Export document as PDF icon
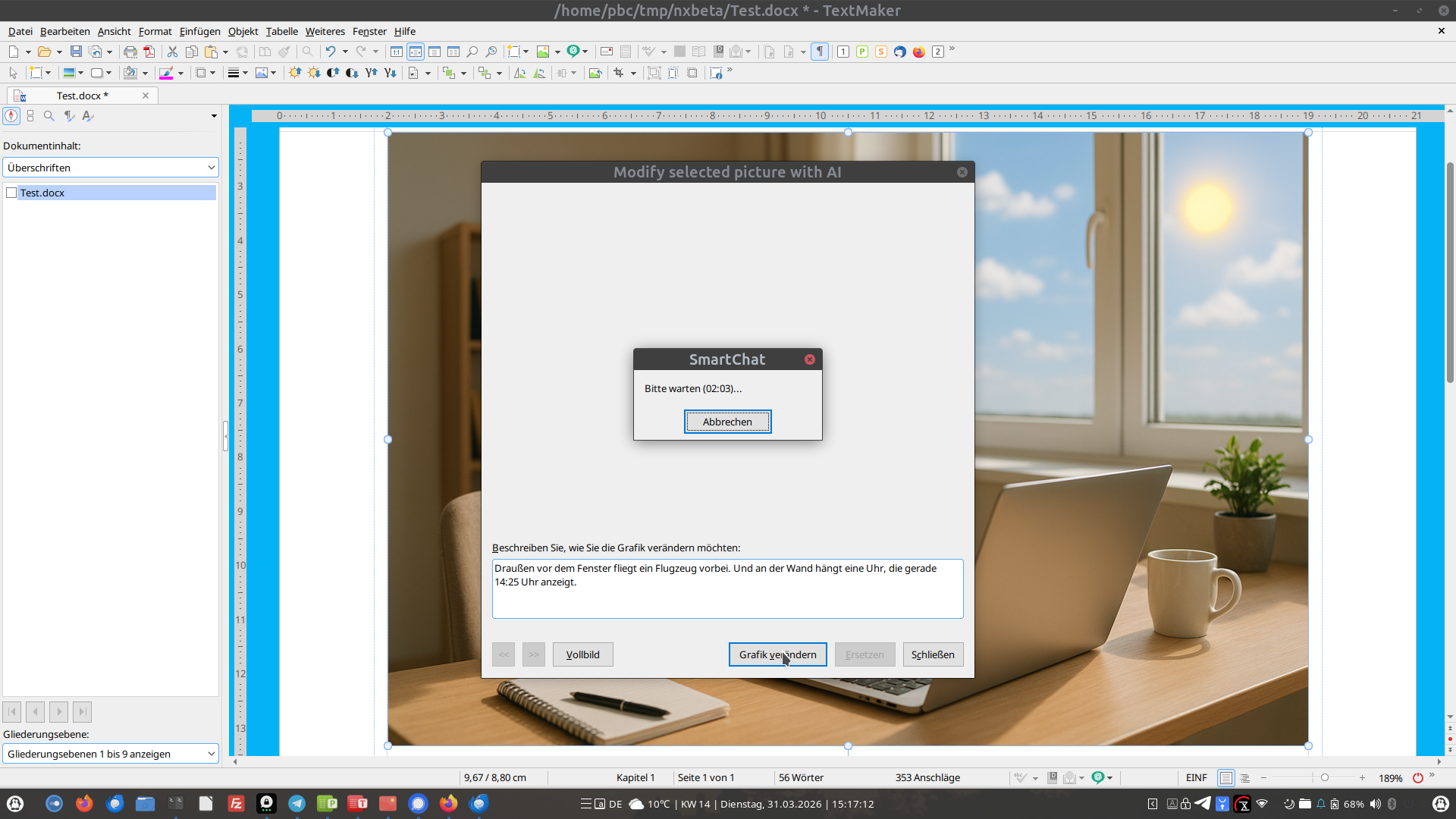Screen dimensions: 1456x819 point(149,52)
